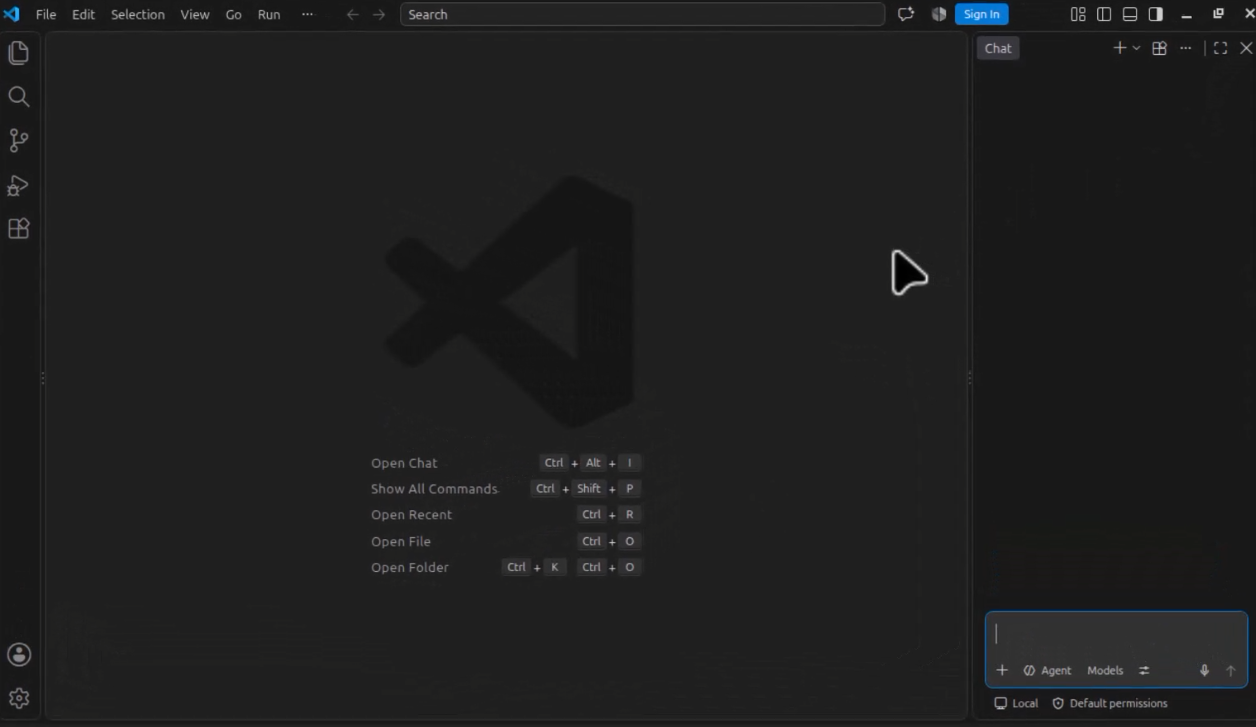Go back with the left arrow
The width and height of the screenshot is (1256, 727).
point(352,14)
